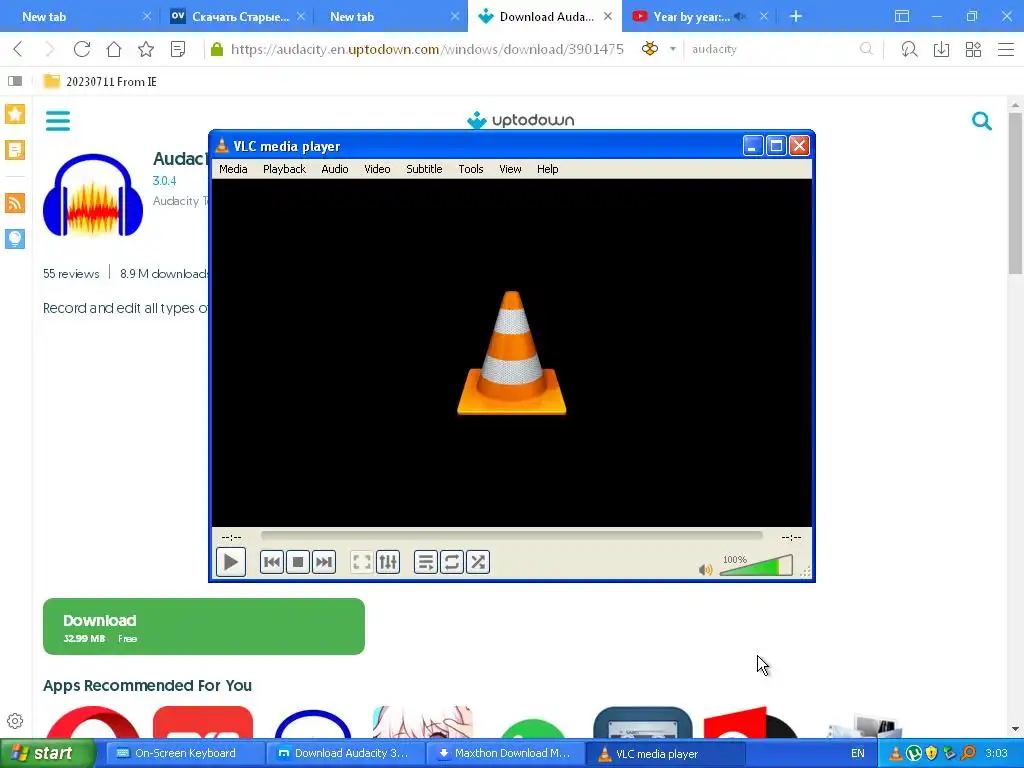This screenshot has width=1024, height=768.
Task: Open the Help menu in VLC
Action: pos(547,168)
